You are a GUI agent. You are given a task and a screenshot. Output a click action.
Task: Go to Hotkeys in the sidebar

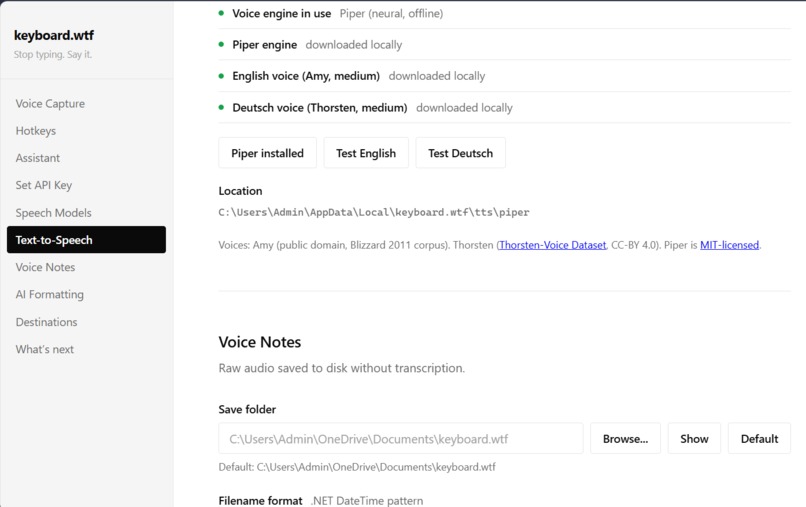pos(35,131)
